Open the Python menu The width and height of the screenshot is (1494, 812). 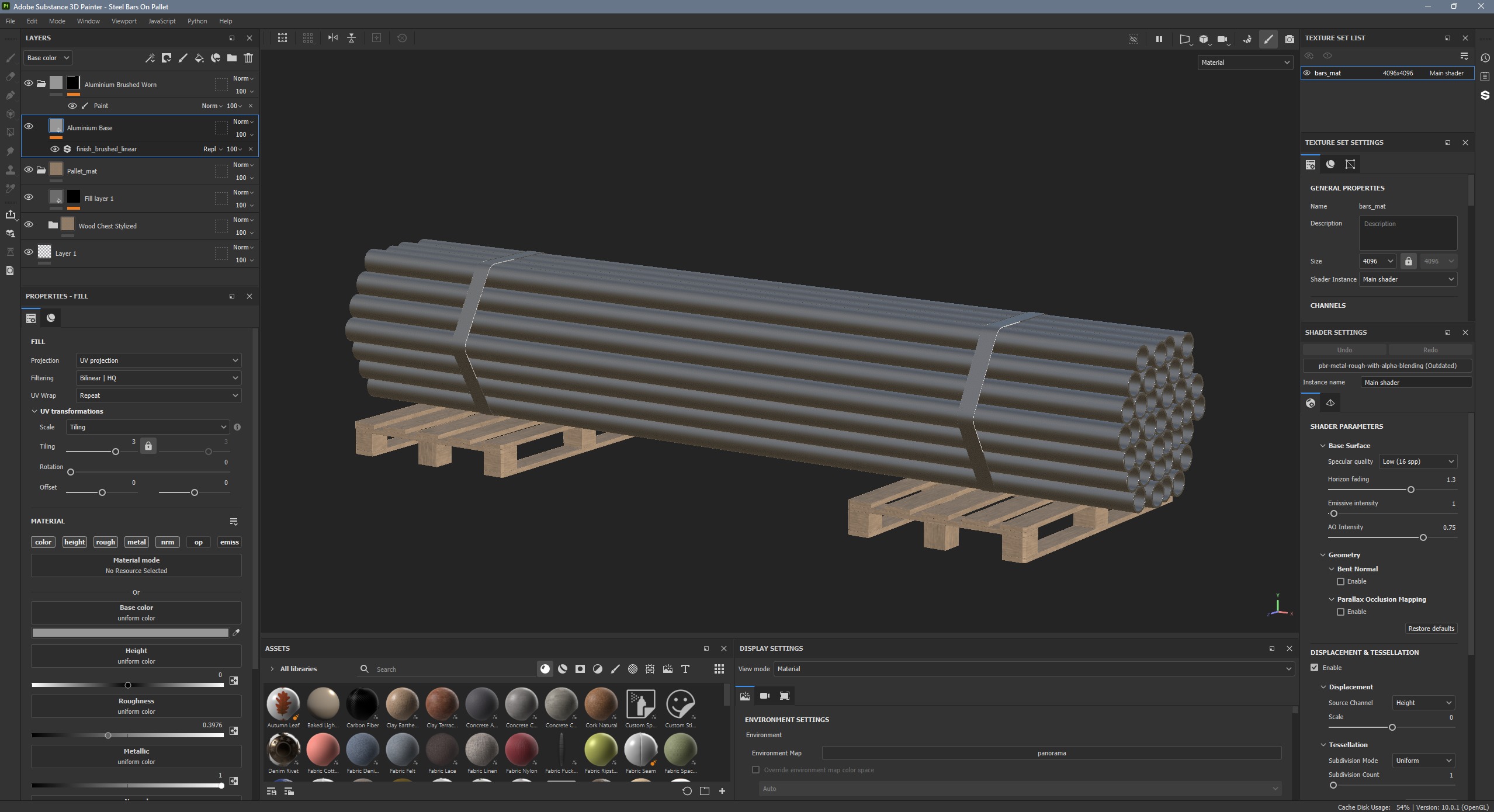[197, 21]
